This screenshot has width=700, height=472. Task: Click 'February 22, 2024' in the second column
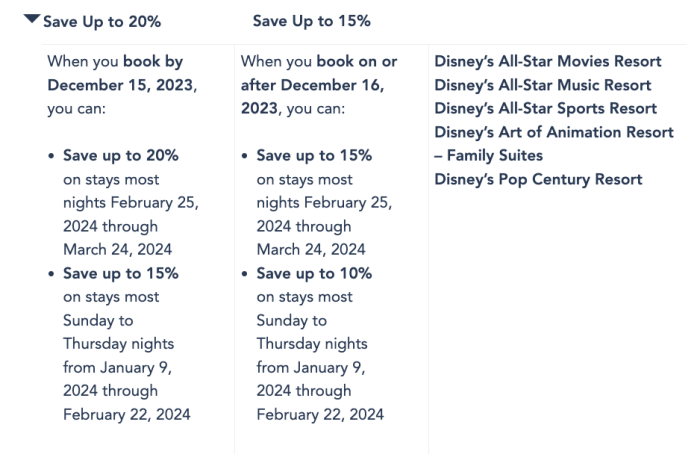coord(320,415)
